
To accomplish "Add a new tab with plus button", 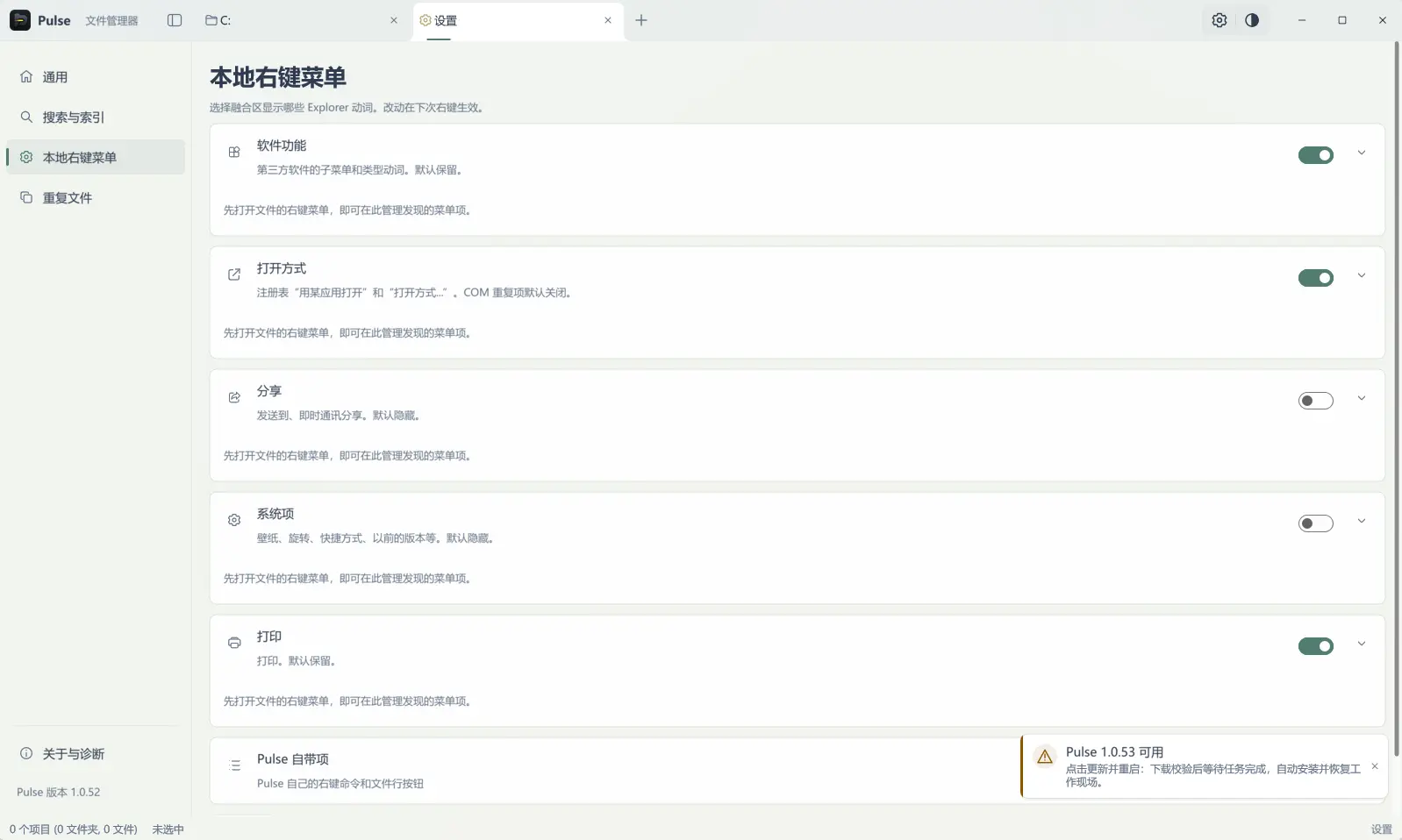I will (x=641, y=20).
